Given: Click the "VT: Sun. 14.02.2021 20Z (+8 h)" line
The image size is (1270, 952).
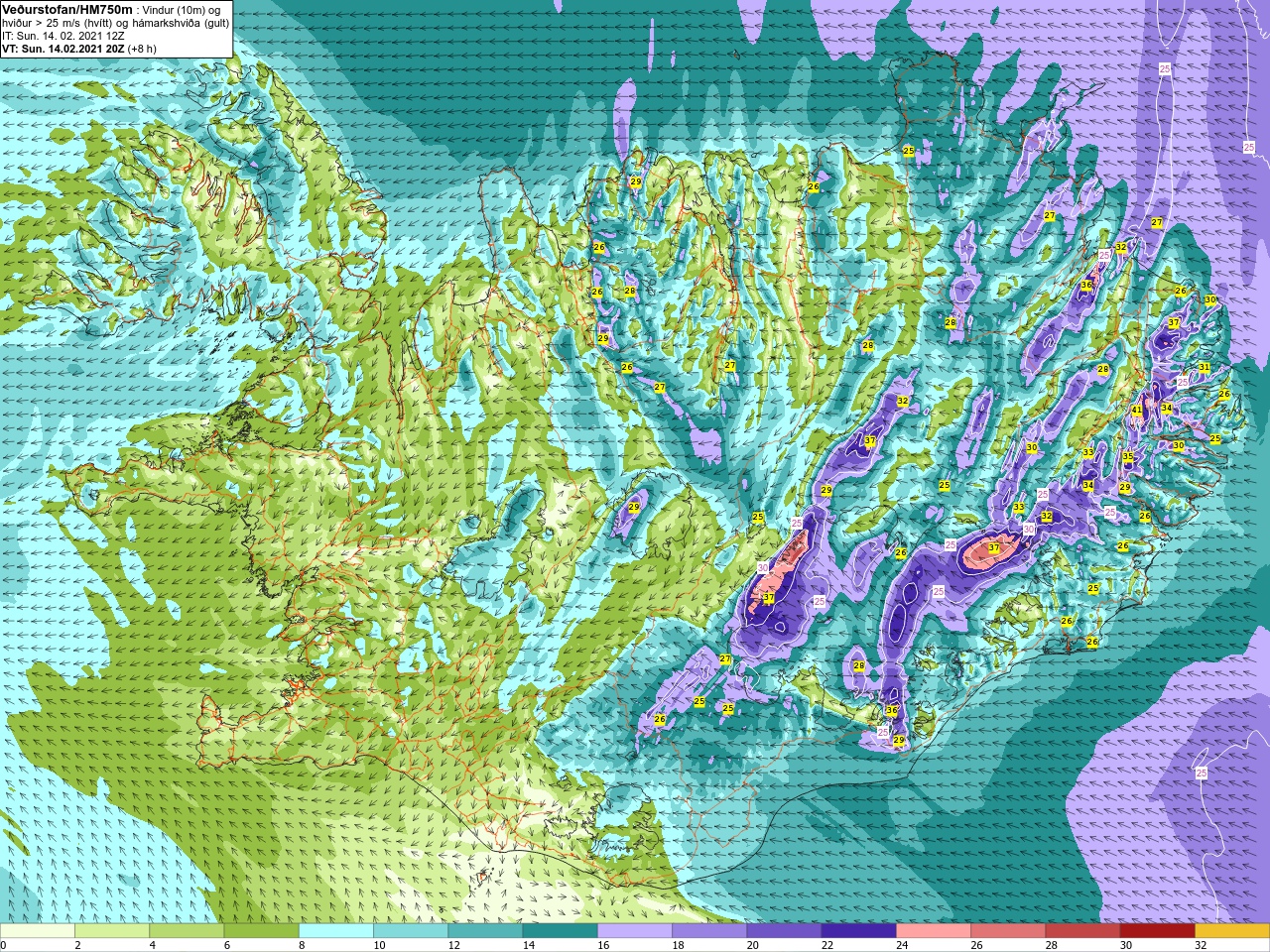Looking at the screenshot, I should click(x=79, y=49).
